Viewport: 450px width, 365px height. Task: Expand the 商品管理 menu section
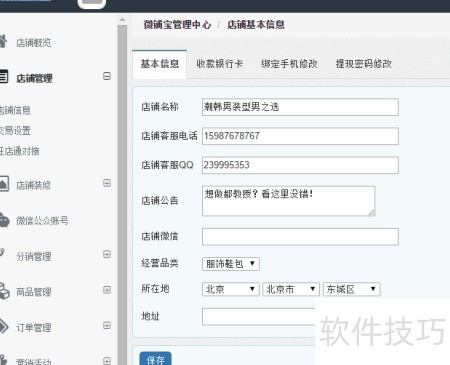click(x=107, y=290)
